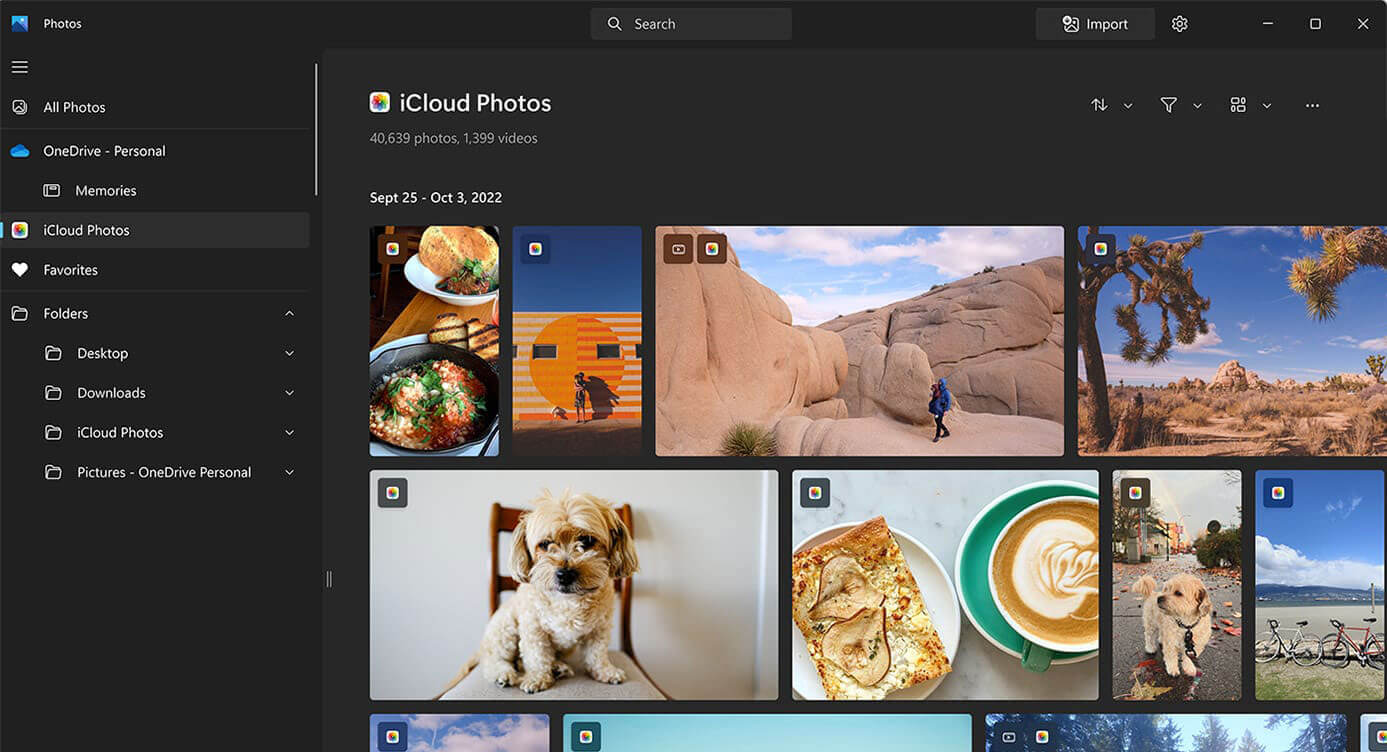Click the sort arrows icon
Image resolution: width=1387 pixels, height=752 pixels.
[x=1099, y=105]
